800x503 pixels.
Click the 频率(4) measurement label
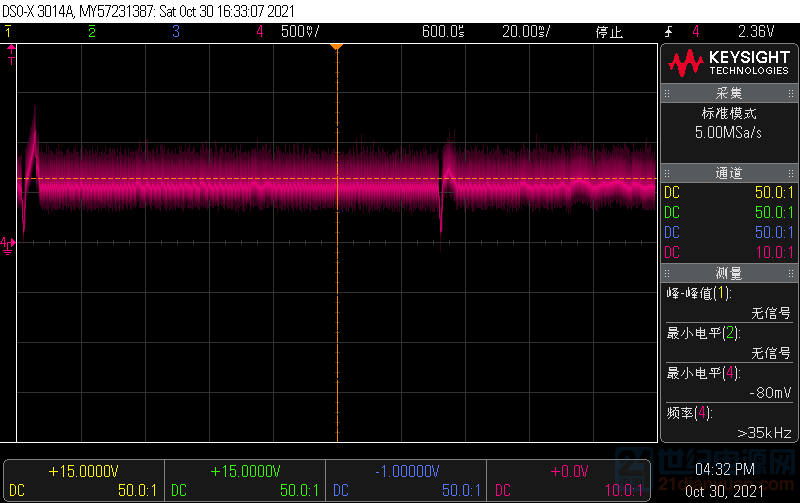click(689, 413)
